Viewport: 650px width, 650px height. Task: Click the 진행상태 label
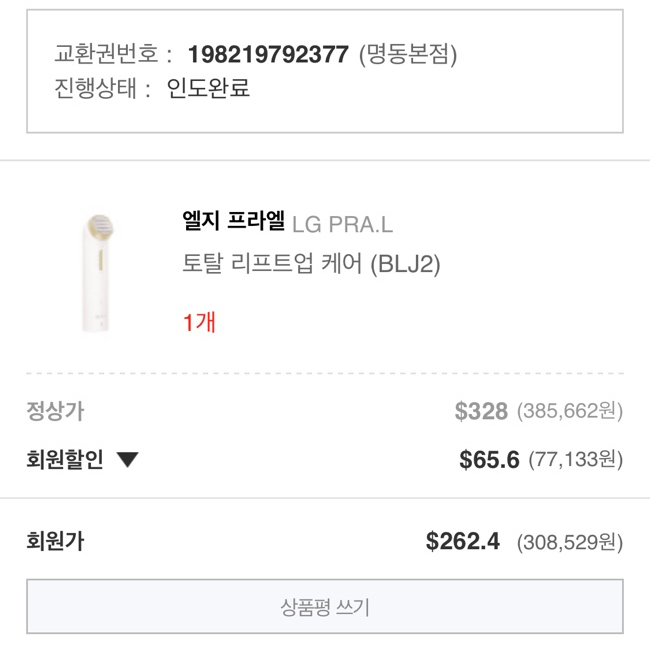(x=96, y=88)
